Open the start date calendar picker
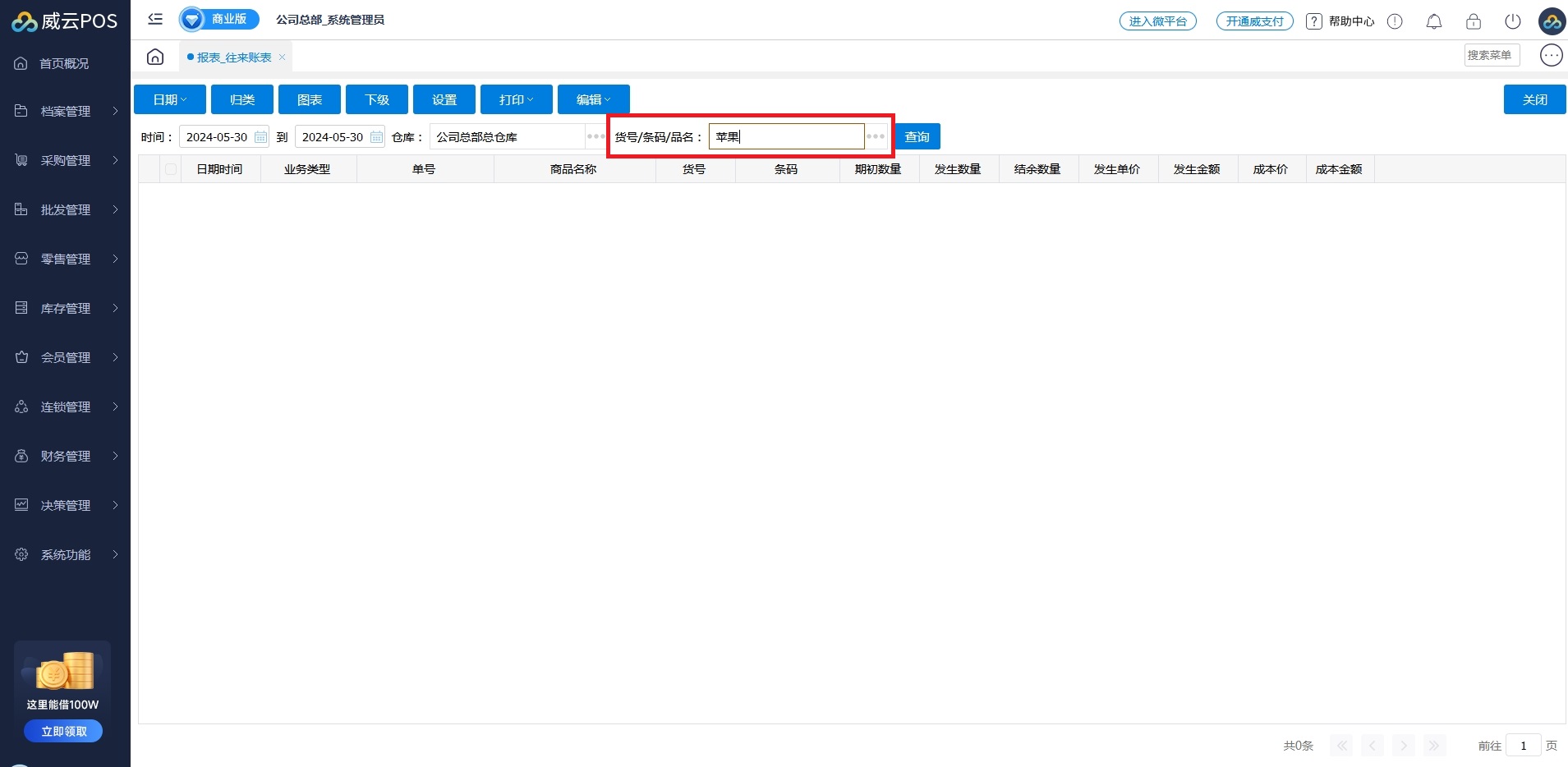The height and width of the screenshot is (767, 1568). pyautogui.click(x=260, y=137)
